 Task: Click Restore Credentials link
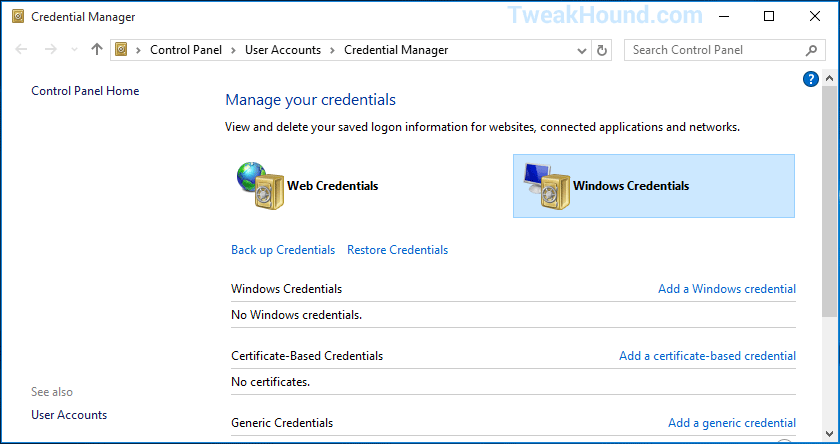pos(398,250)
